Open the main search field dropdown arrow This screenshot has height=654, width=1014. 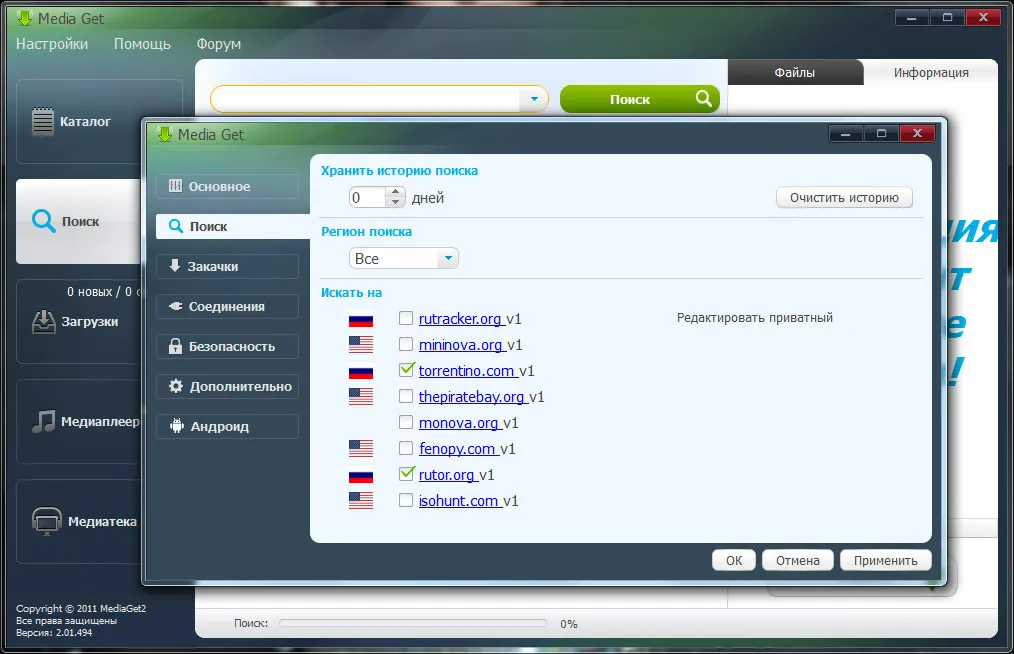pos(534,99)
